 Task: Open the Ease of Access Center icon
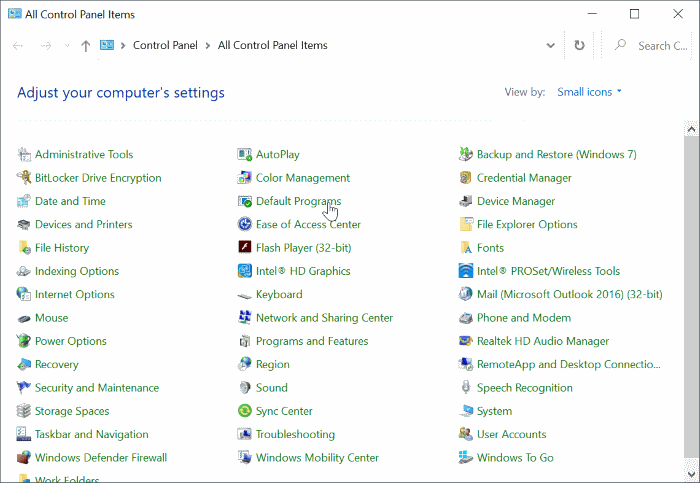click(x=245, y=224)
